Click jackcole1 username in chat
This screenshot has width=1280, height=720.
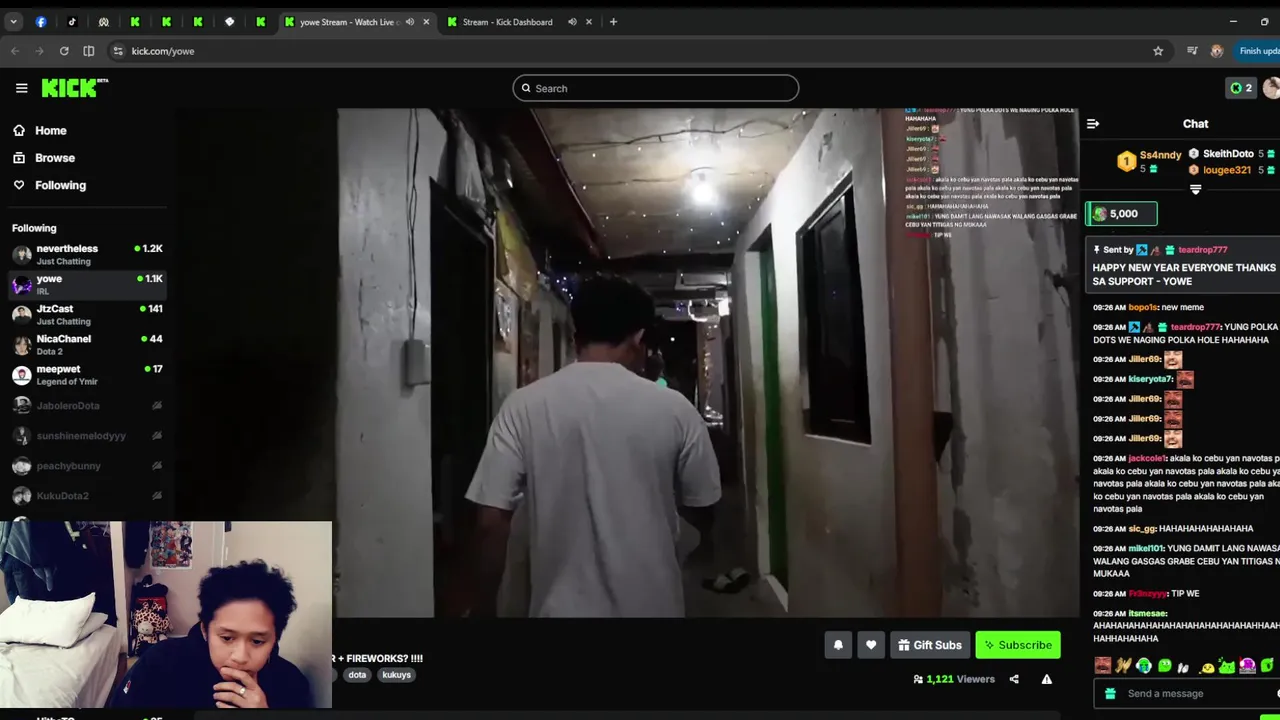coord(1147,459)
